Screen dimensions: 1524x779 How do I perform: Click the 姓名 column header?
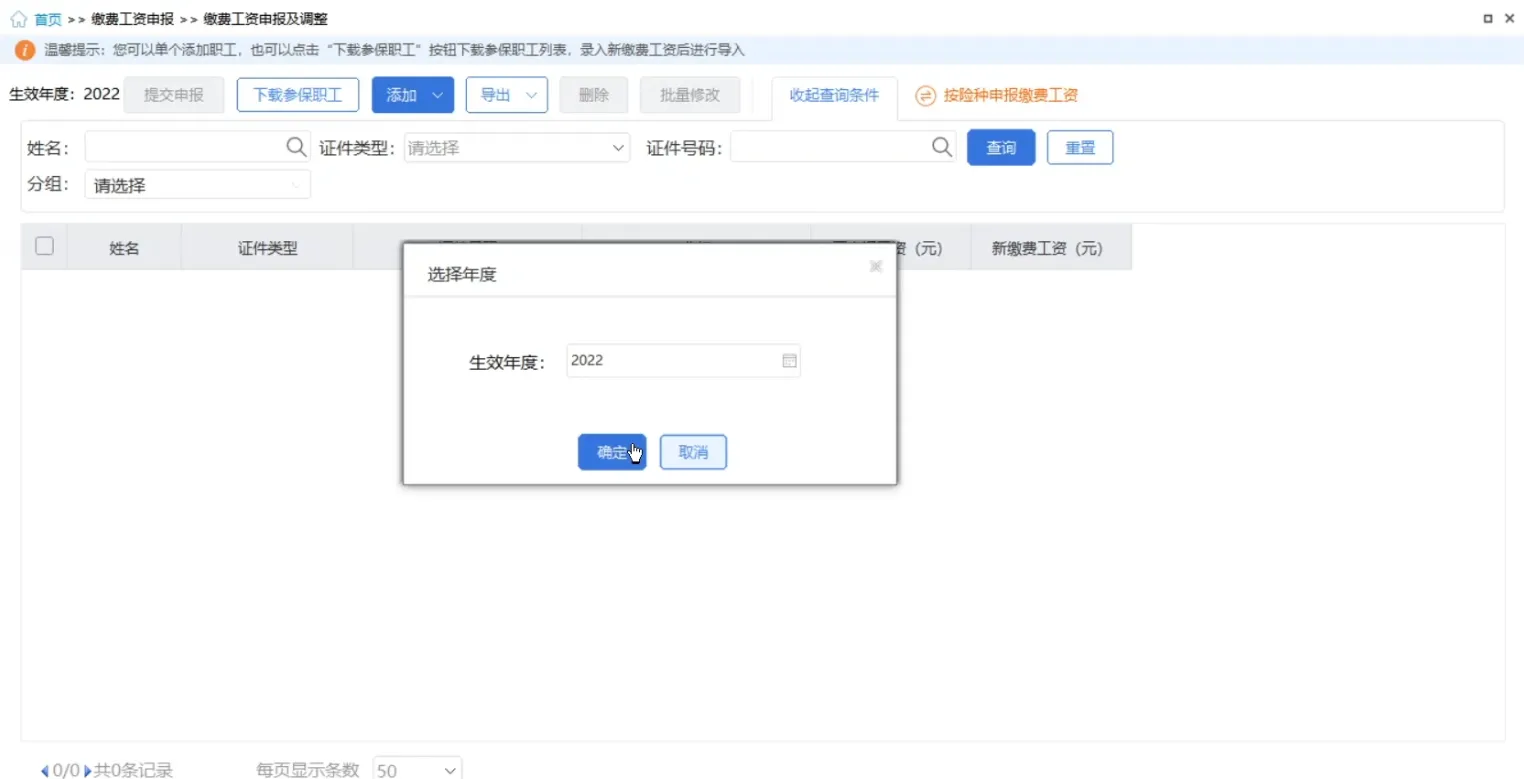click(x=124, y=248)
